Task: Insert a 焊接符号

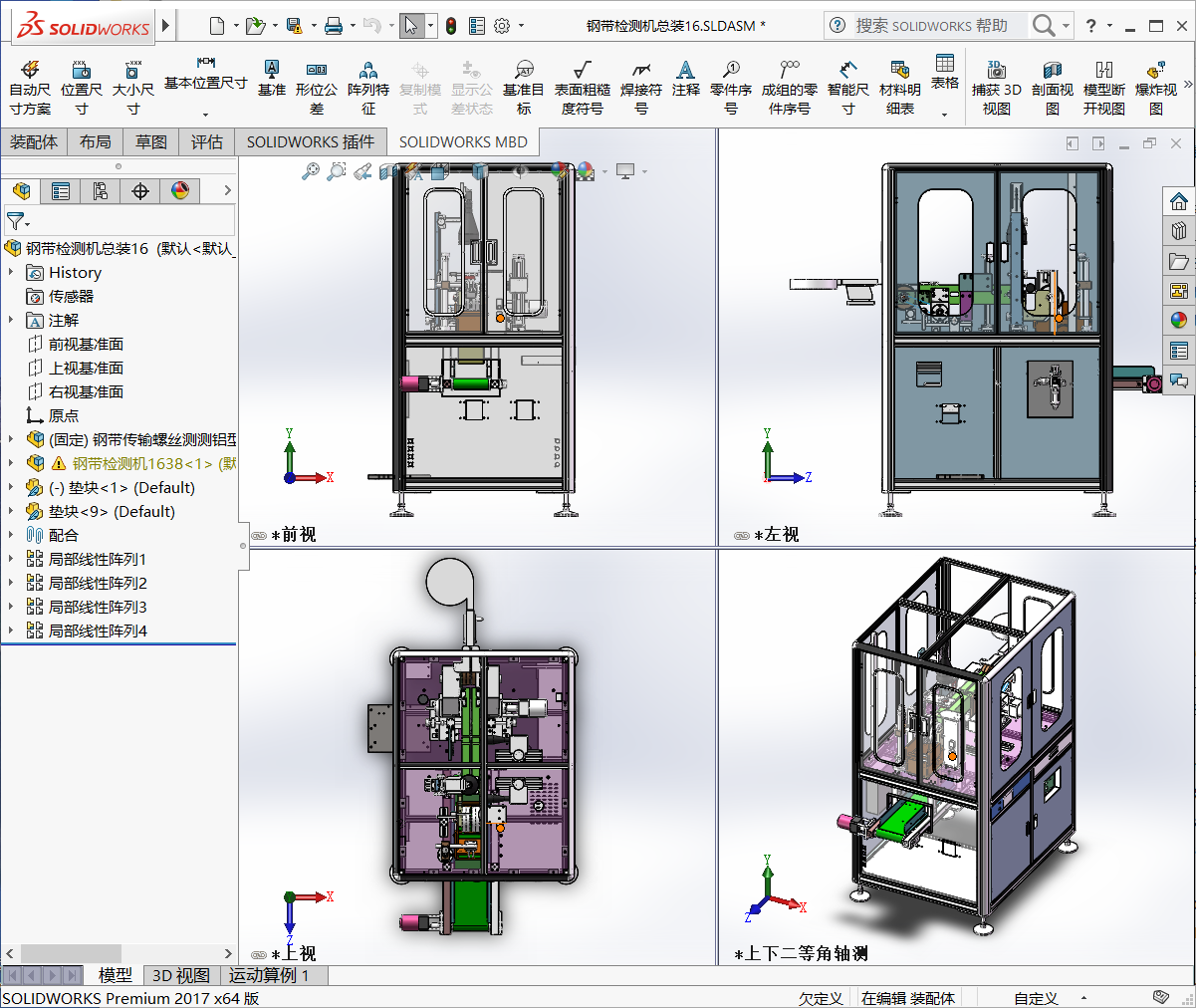Action: (641, 87)
